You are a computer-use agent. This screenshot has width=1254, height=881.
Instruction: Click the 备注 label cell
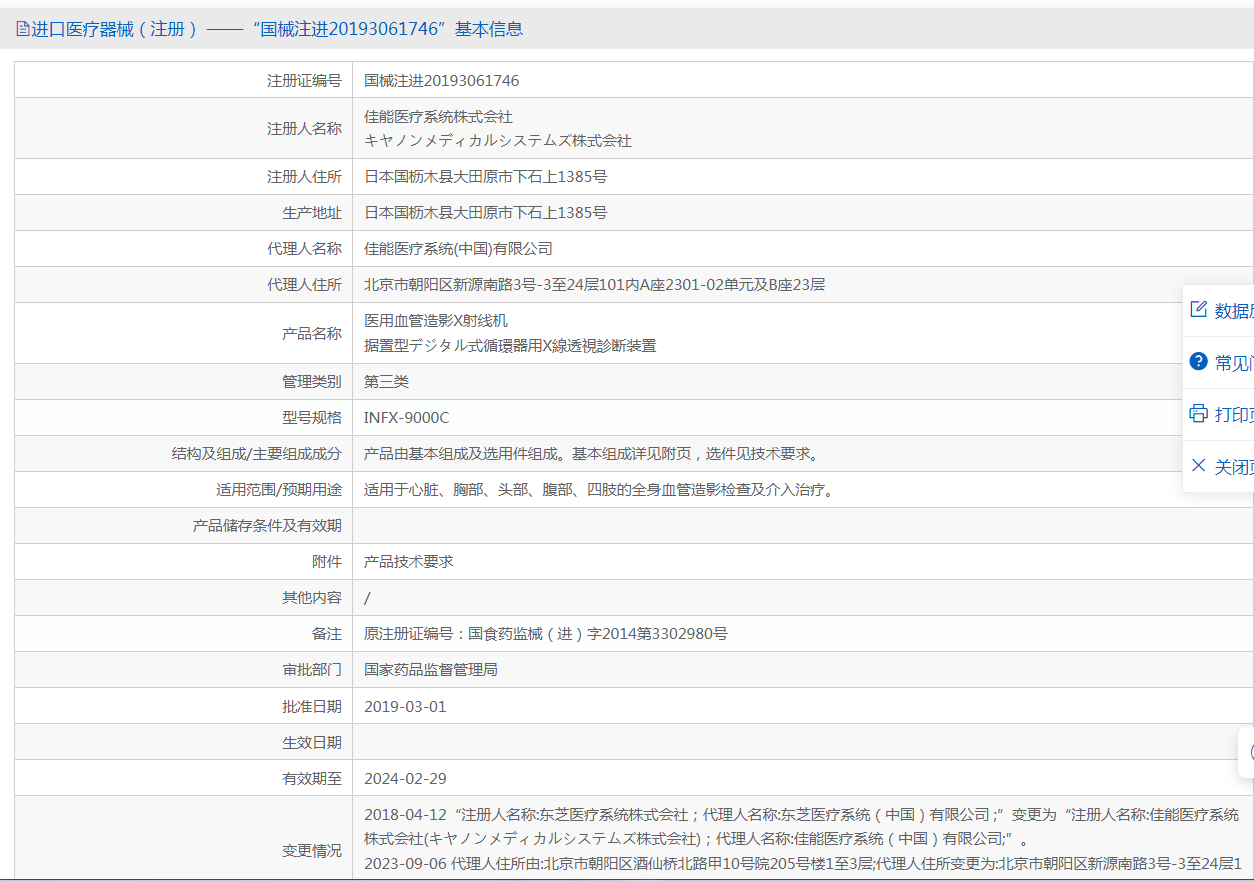pyautogui.click(x=183, y=633)
